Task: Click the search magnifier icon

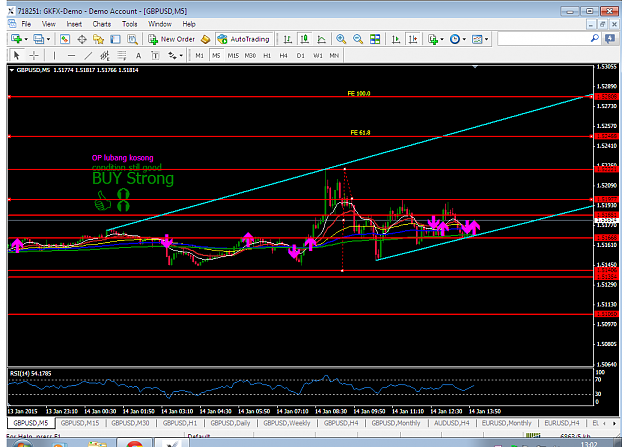Action: click(x=594, y=39)
